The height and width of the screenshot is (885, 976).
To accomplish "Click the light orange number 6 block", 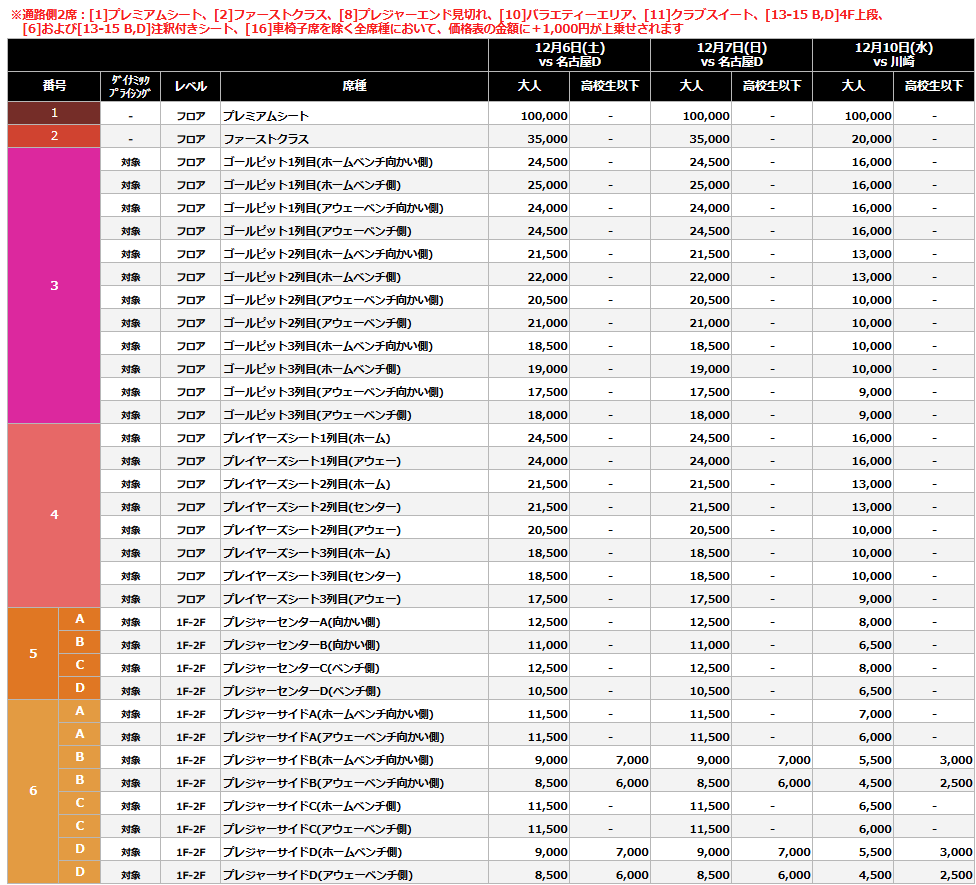I will (33, 791).
